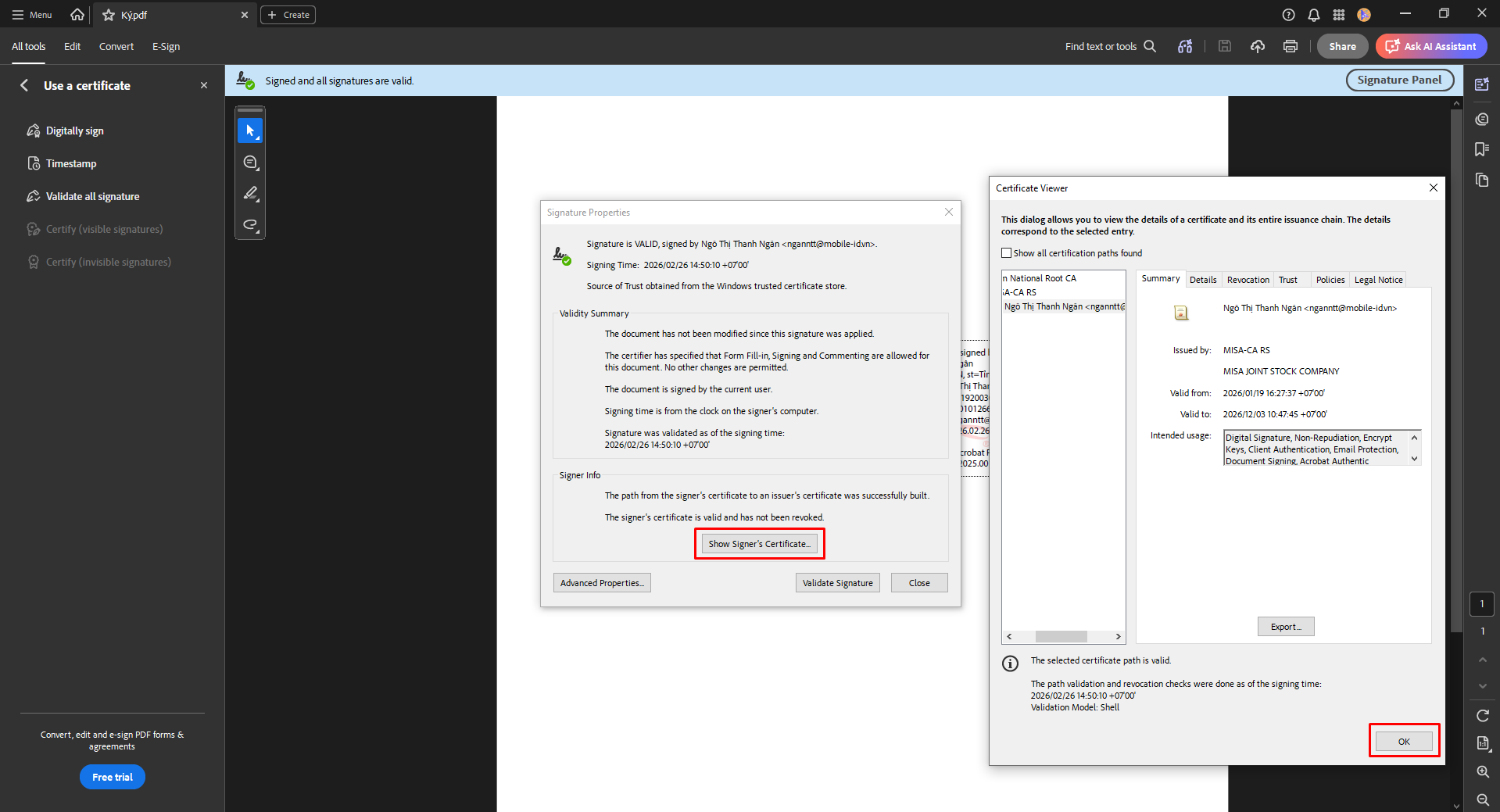Go back from Use a certificate panel
Image resolution: width=1500 pixels, height=812 pixels.
(24, 85)
